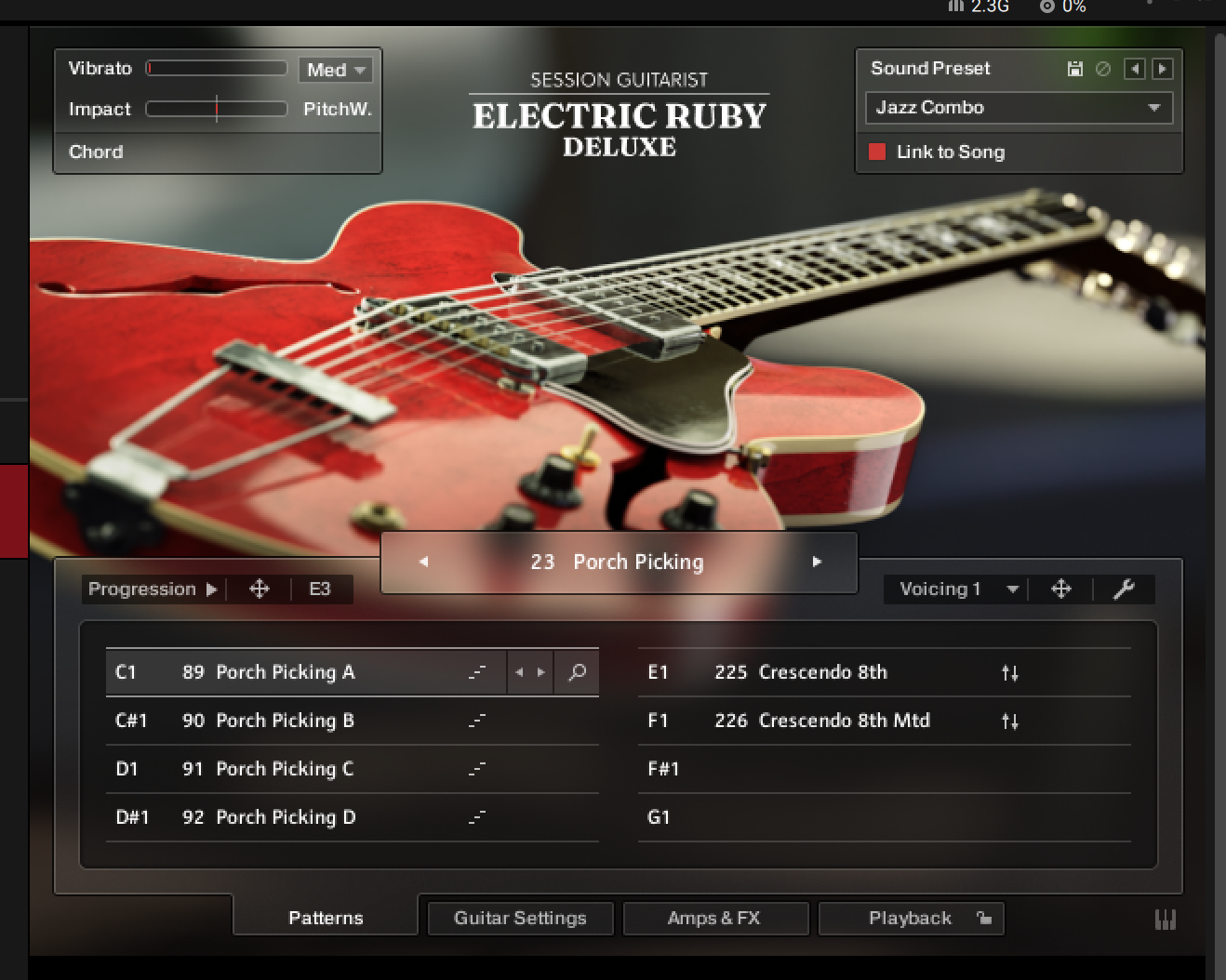
Task: Go to previous song before Porch Picking
Action: pos(424,562)
